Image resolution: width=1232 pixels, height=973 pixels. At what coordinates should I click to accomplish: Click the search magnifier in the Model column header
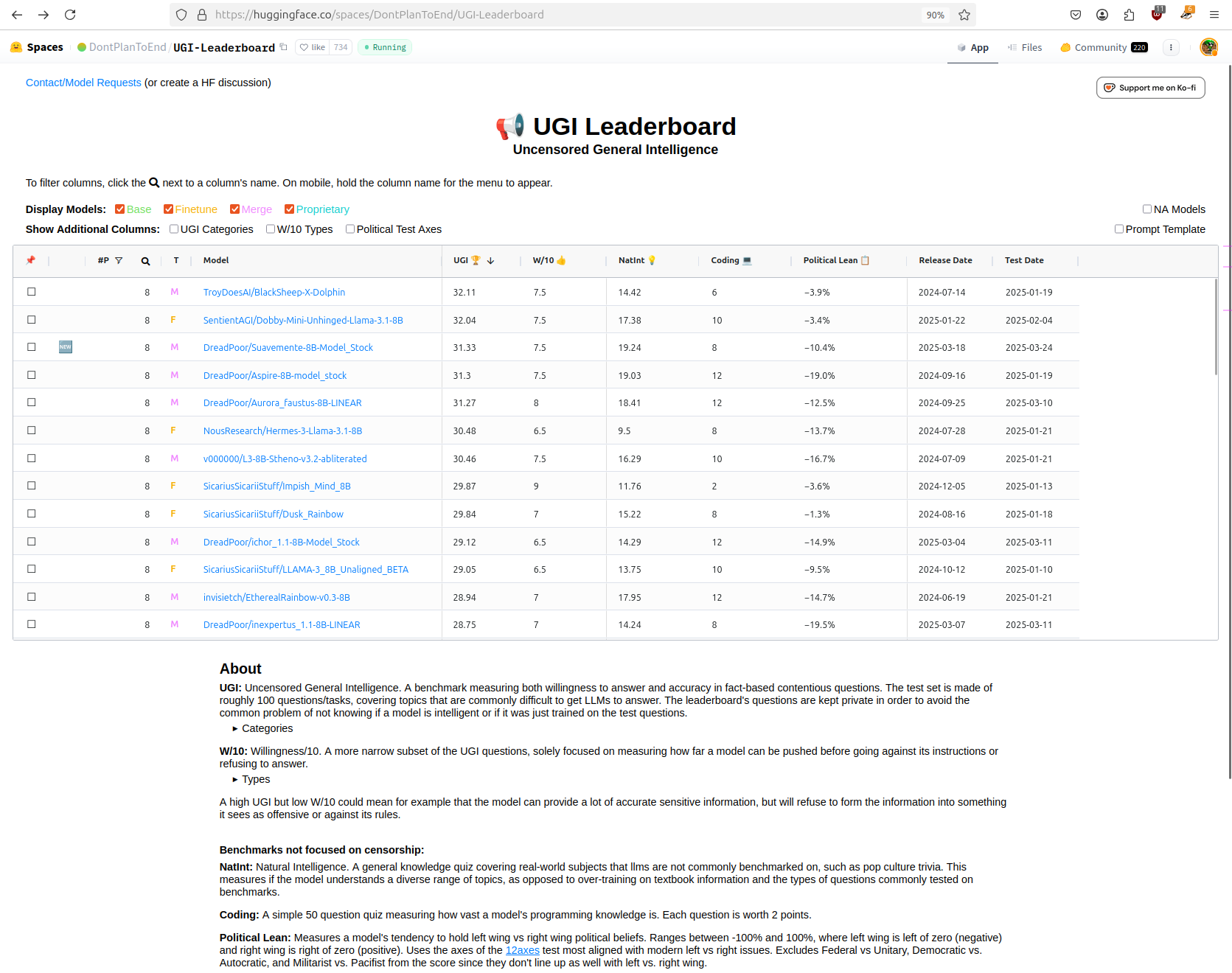145,260
